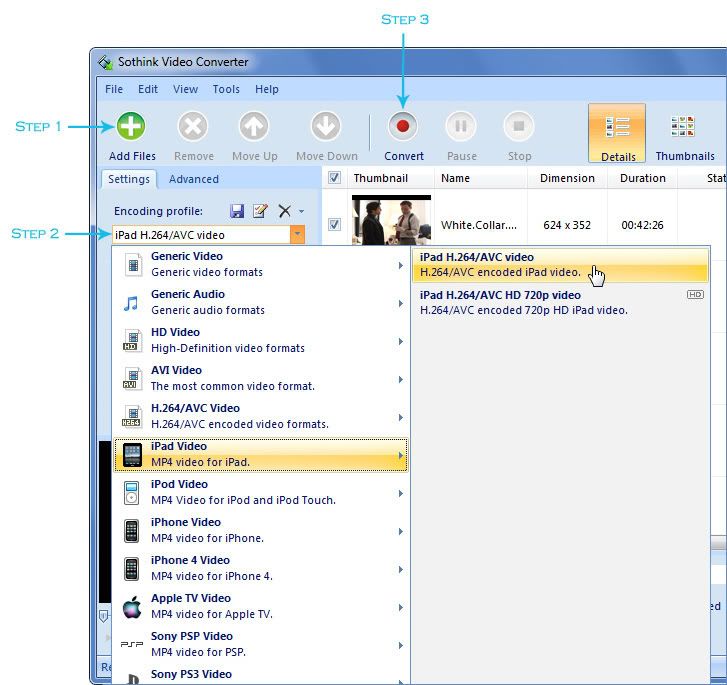The height and width of the screenshot is (685, 727).
Task: Expand the Generic Audio submenu arrow
Action: [401, 303]
